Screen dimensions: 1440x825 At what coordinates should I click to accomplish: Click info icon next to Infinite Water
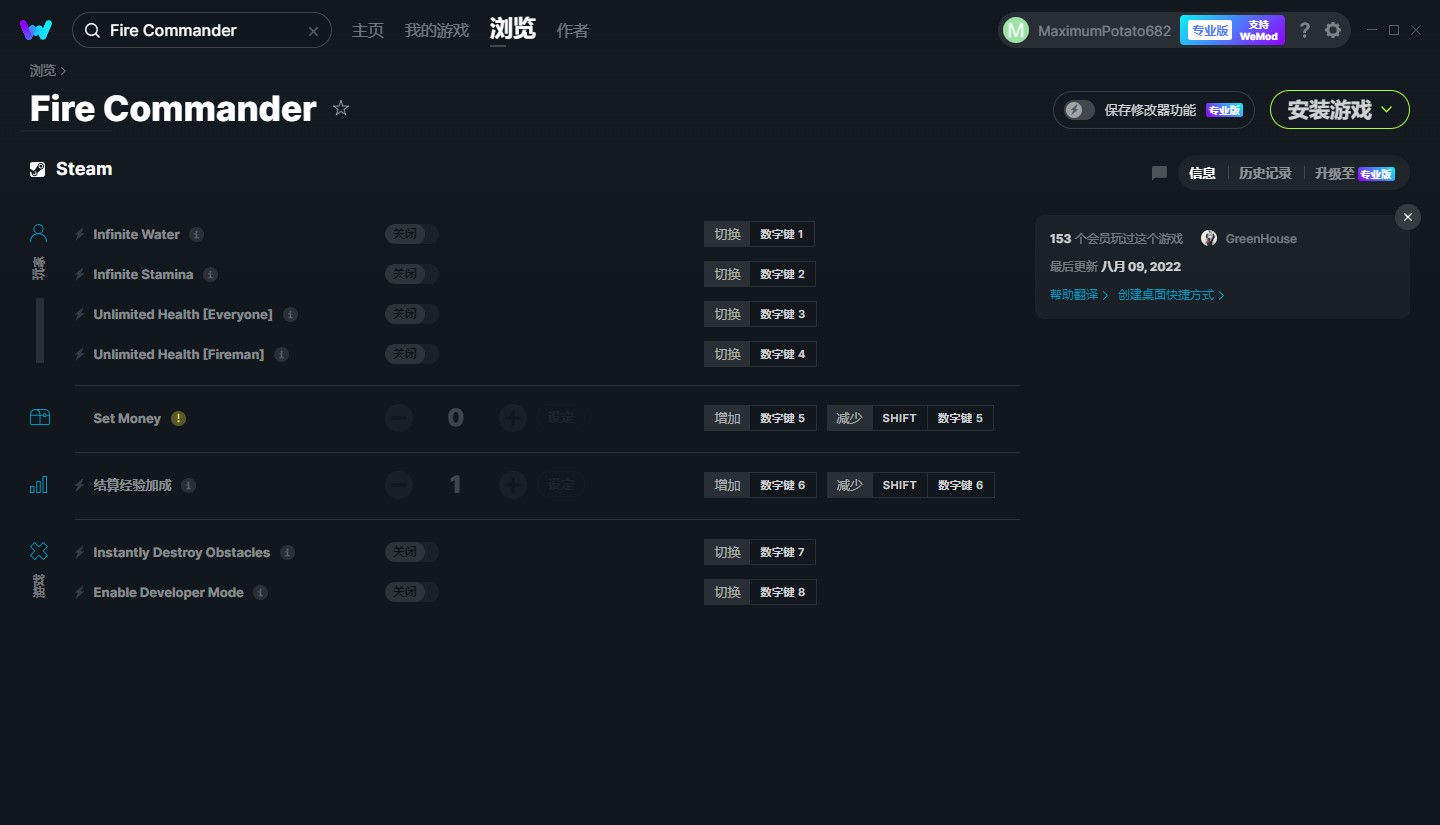click(197, 234)
